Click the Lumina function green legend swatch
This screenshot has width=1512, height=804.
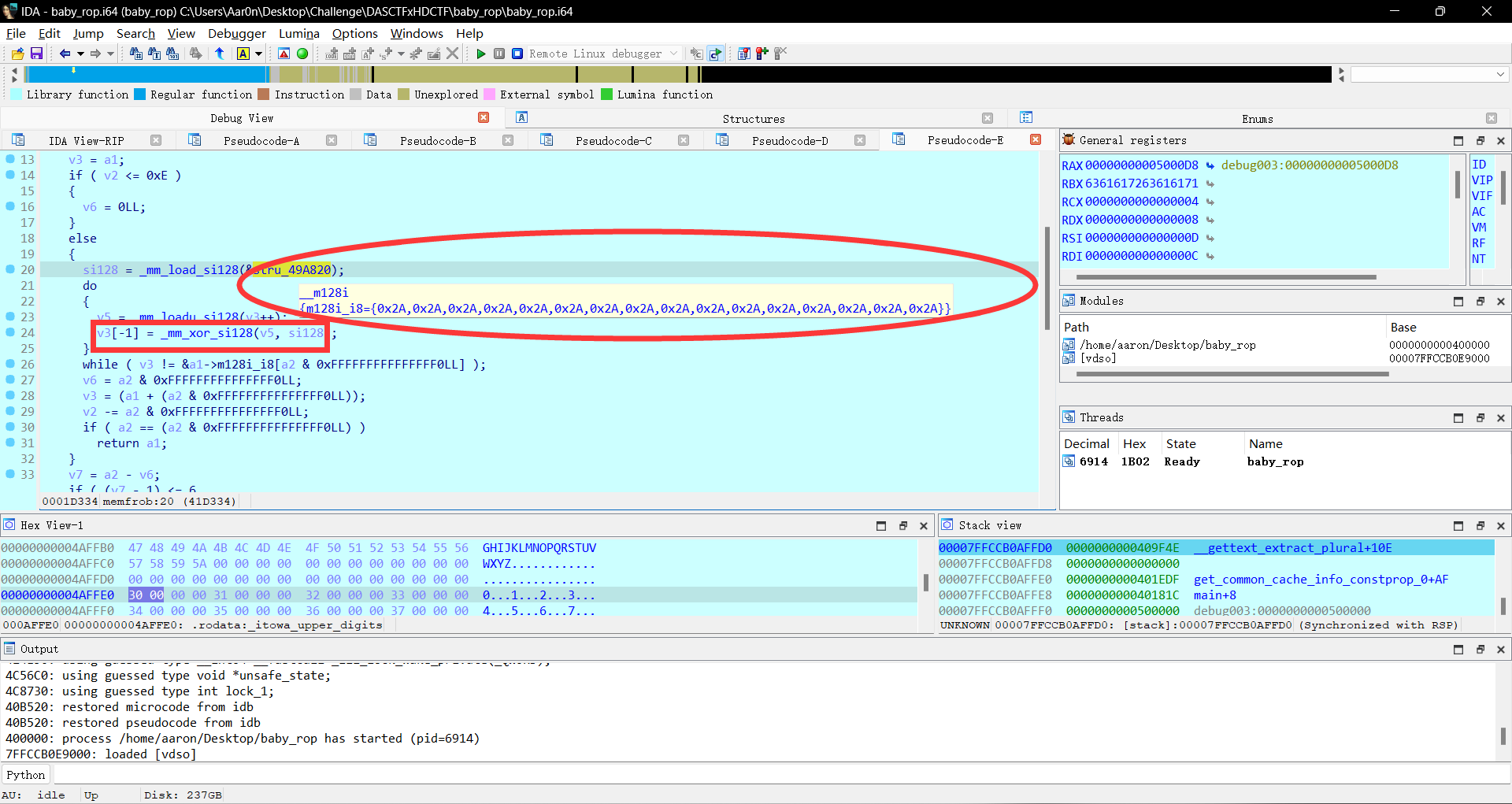point(606,94)
